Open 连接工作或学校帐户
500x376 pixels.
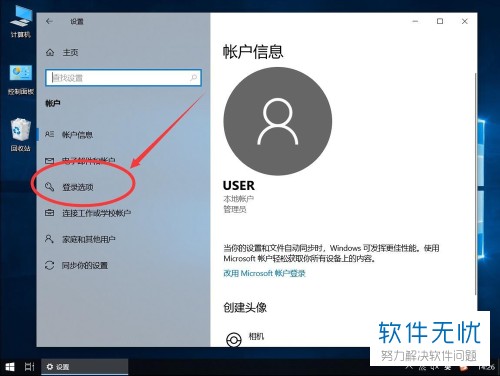click(96, 213)
